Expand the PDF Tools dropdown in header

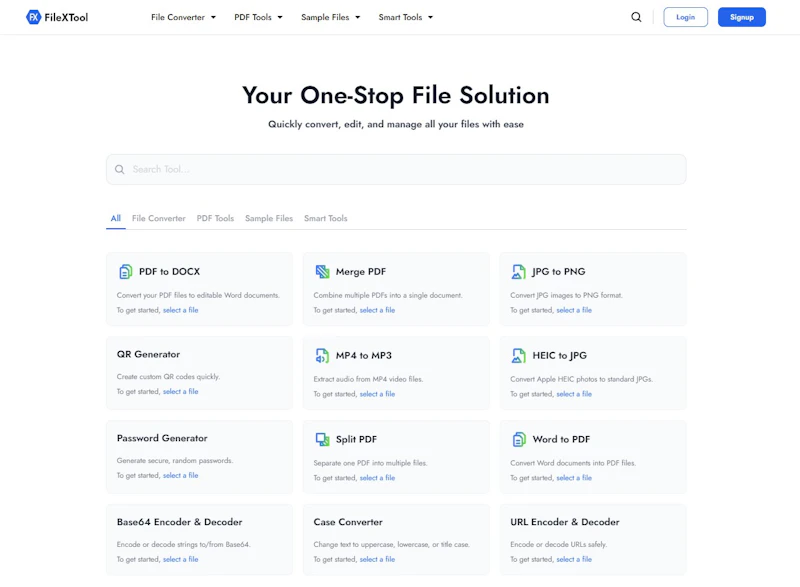click(258, 17)
